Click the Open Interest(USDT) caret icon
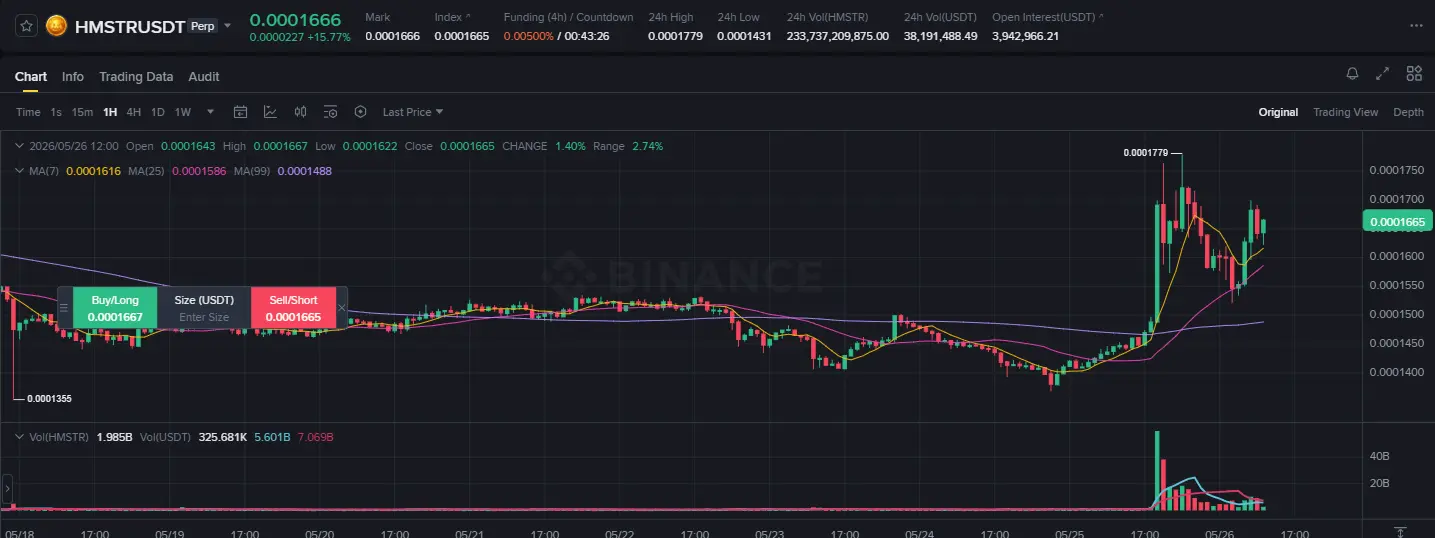This screenshot has height=538, width=1435. coord(1101,17)
